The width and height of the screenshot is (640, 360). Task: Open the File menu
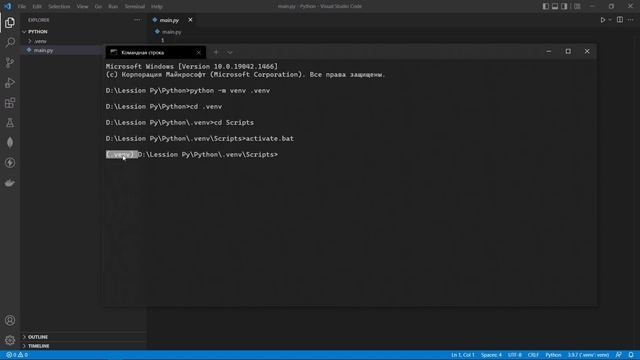click(x=22, y=7)
